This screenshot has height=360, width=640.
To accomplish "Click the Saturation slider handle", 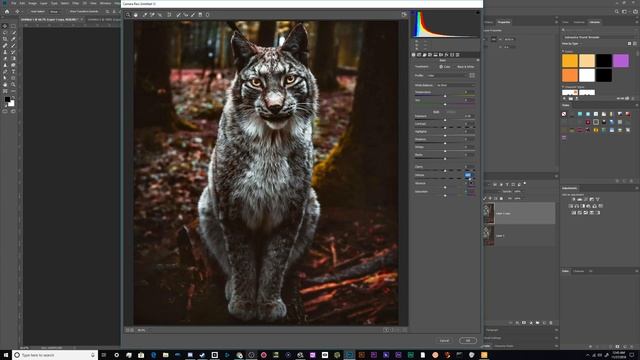I will 445,196.
